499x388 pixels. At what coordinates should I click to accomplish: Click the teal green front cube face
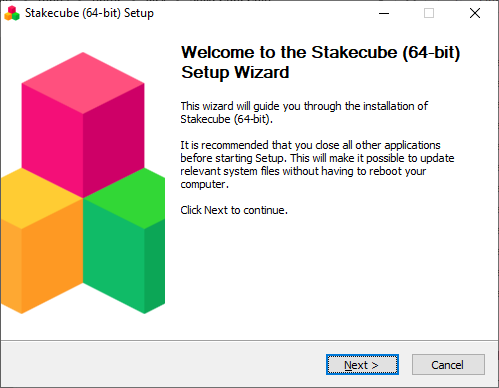click(114, 257)
